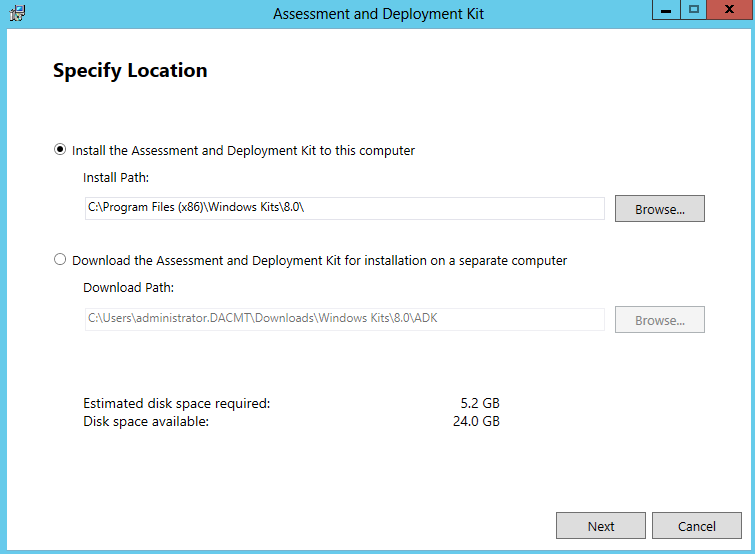This screenshot has width=755, height=554.
Task: Cancel the ADK installation
Action: tap(697, 526)
